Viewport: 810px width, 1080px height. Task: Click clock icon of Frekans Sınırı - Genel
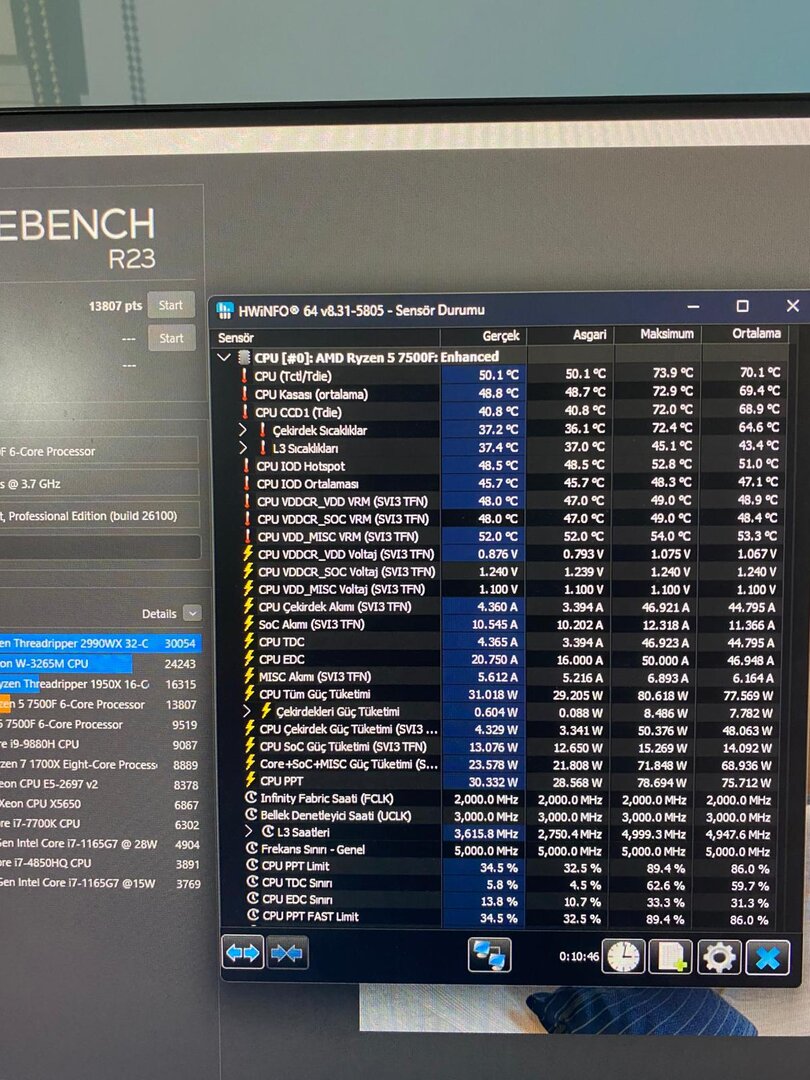[x=252, y=849]
